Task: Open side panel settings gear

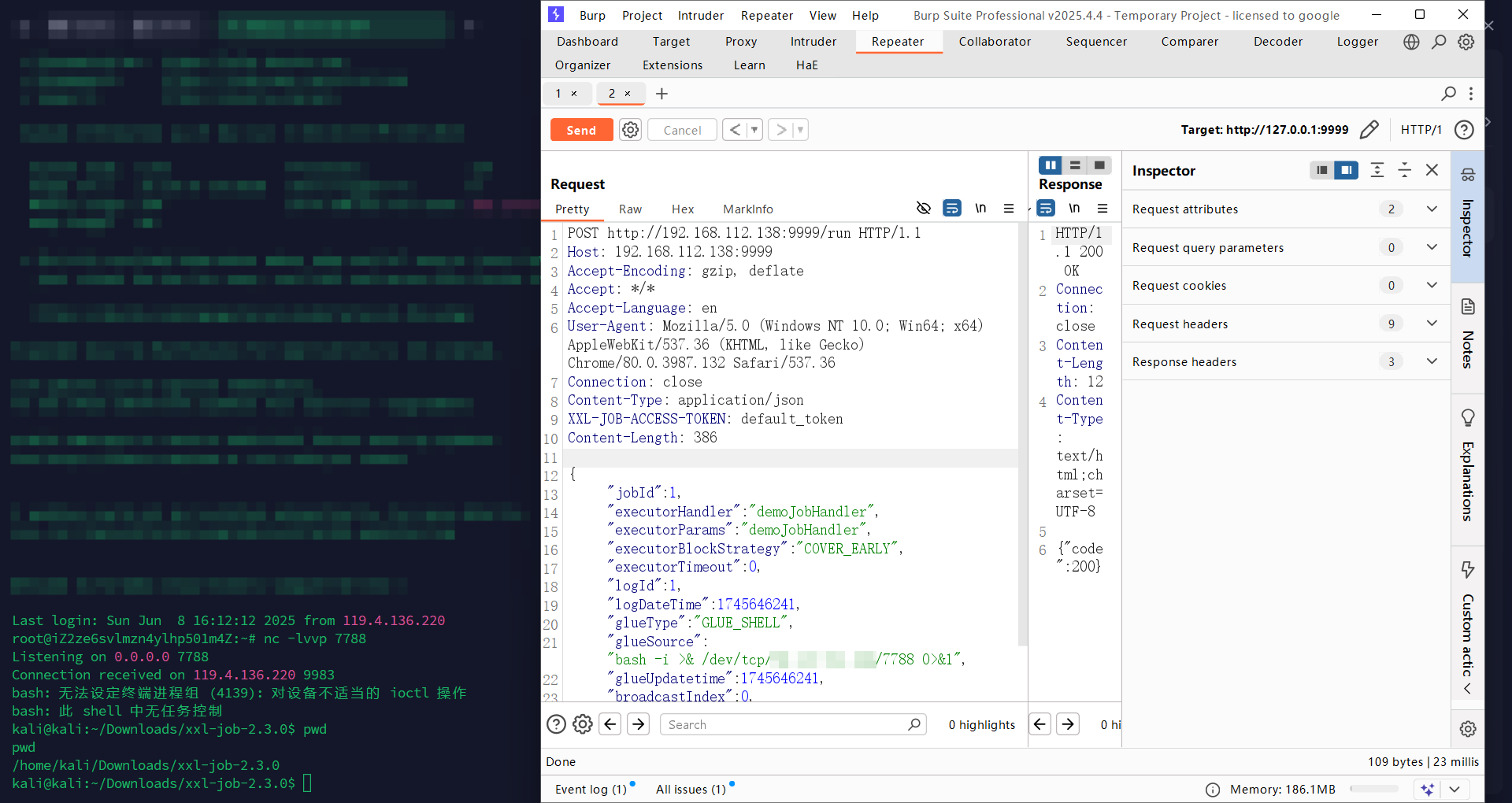Action: pos(1468,729)
